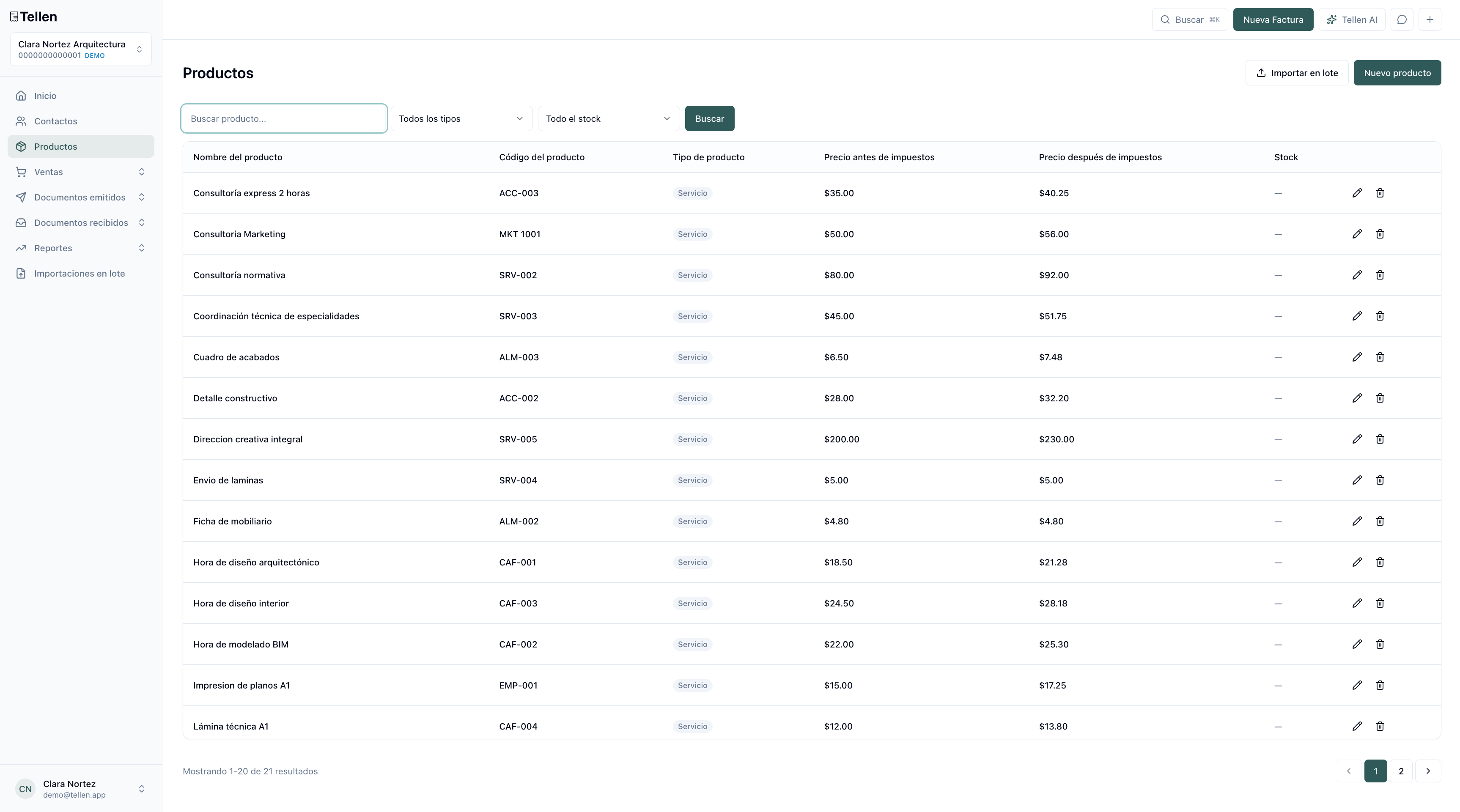This screenshot has width=1460, height=812.
Task: Click price $230.00 cell
Action: click(1057, 439)
